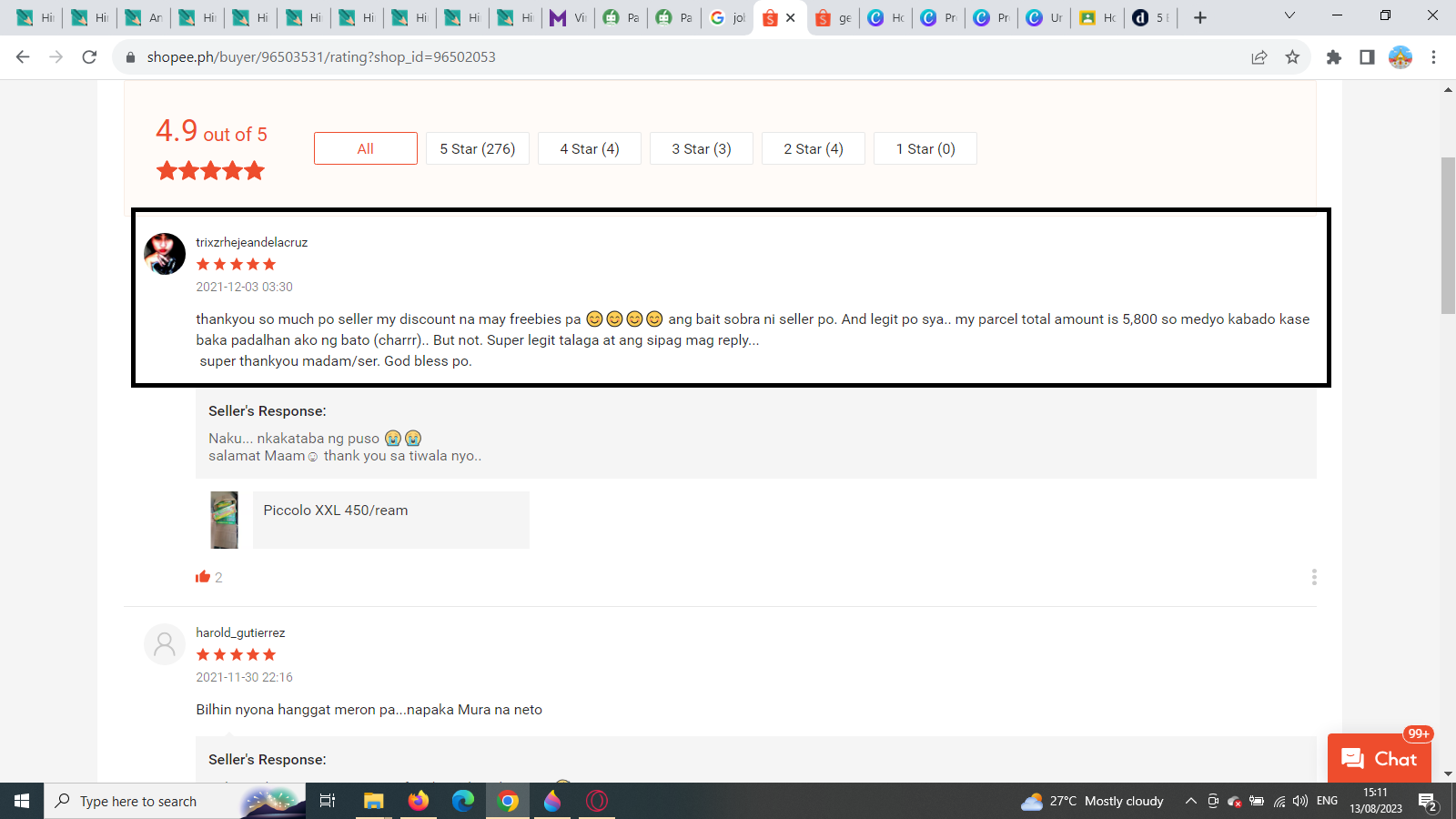Bookmark this tab with the star icon
The height and width of the screenshot is (819, 1456).
point(1292,56)
